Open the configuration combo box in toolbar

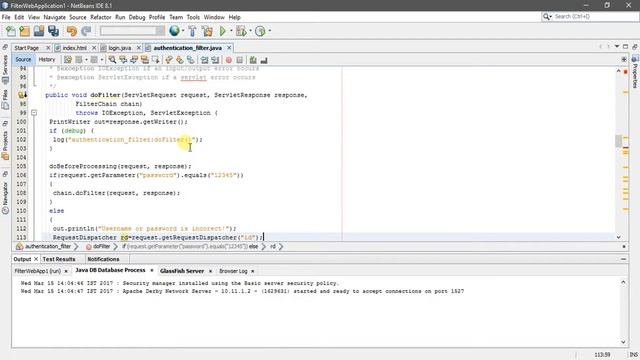132,31
